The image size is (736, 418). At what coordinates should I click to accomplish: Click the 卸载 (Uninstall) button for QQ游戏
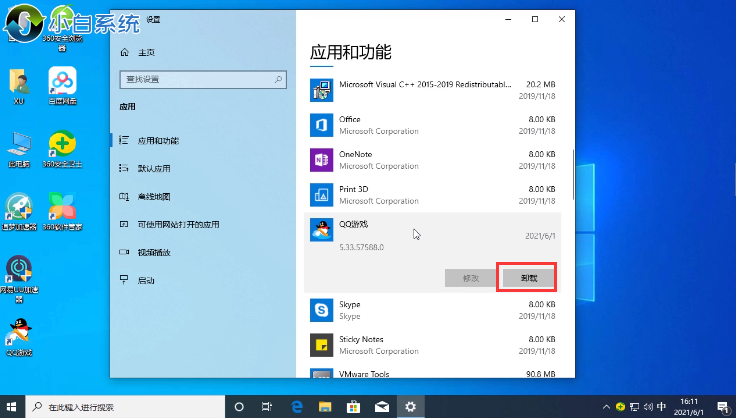click(526, 277)
